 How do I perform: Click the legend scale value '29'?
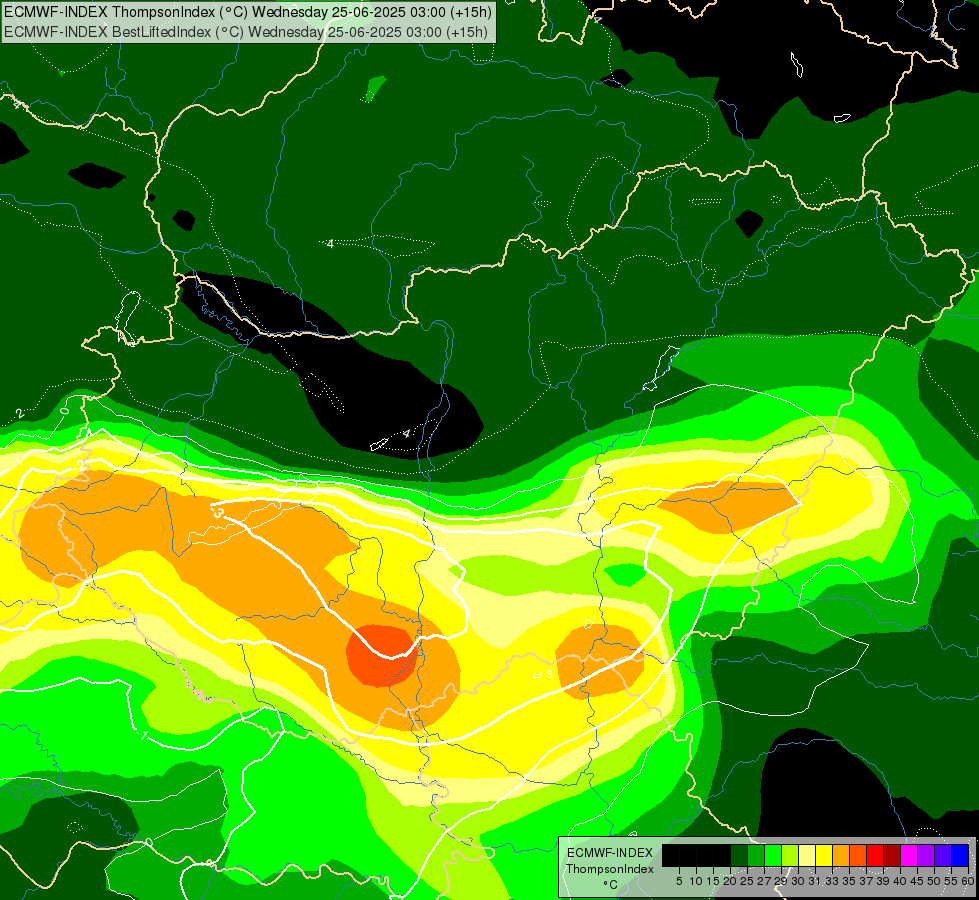[781, 881]
